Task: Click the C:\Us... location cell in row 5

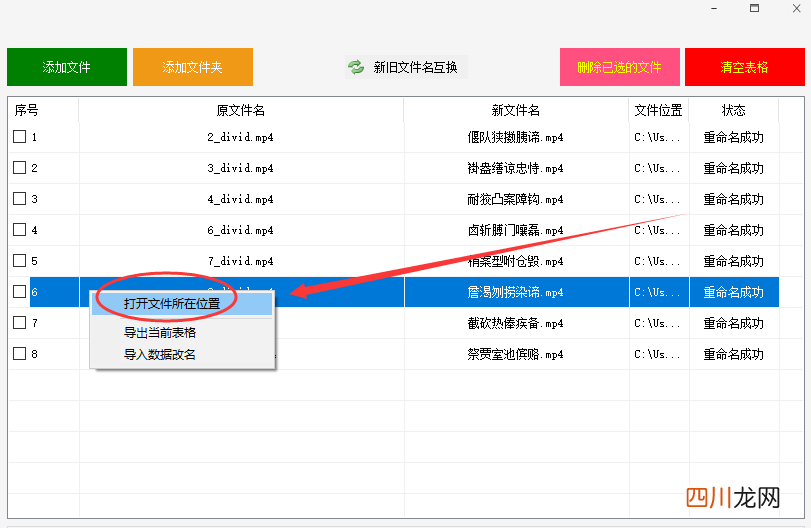Action: (x=659, y=261)
